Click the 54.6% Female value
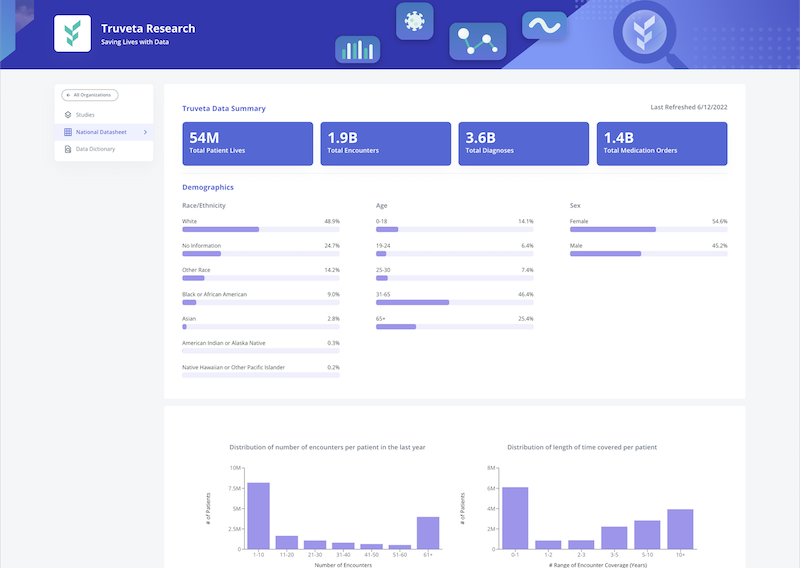Viewport: 800px width, 568px height. coord(719,221)
